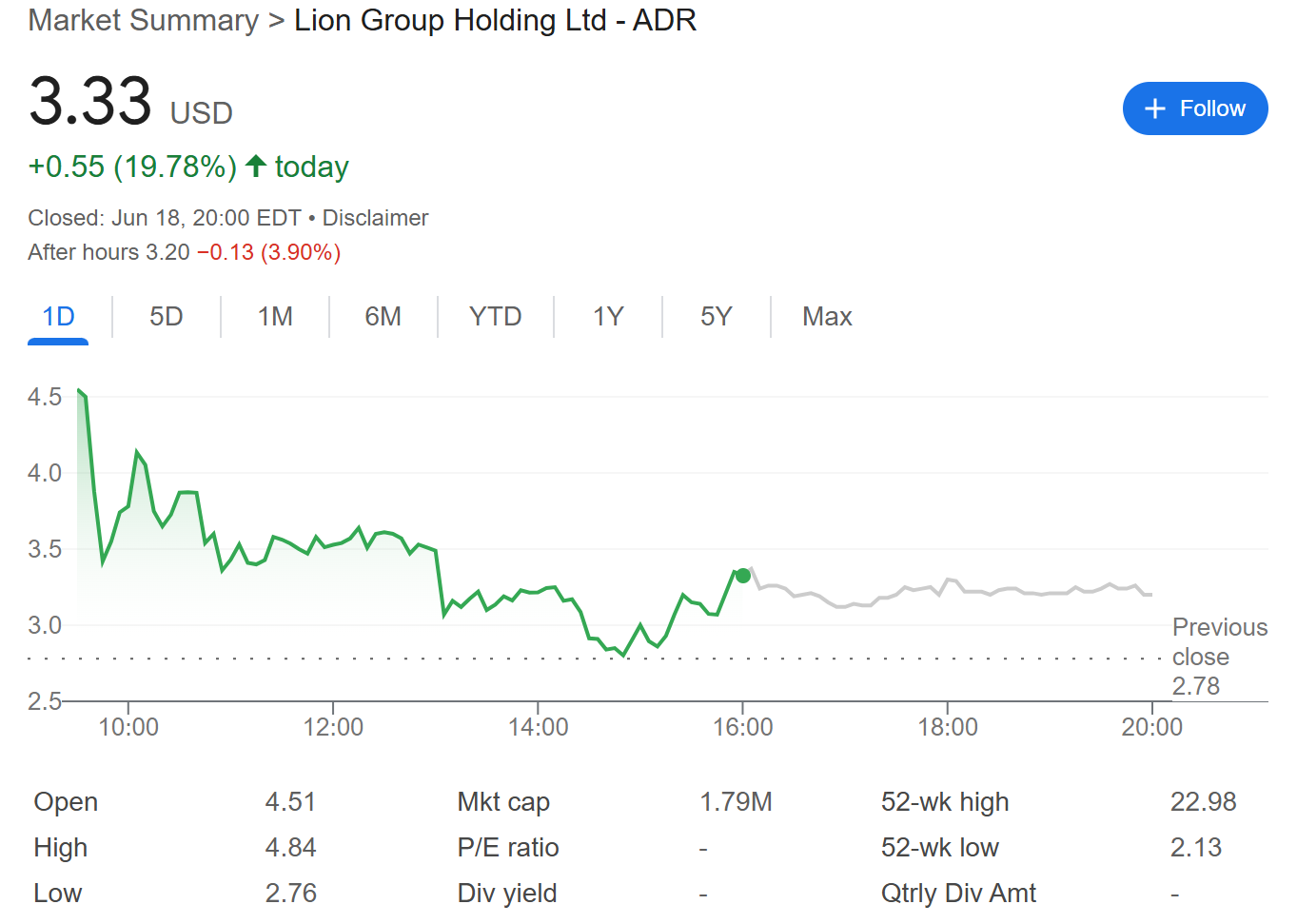The image size is (1297, 924).
Task: Click the 10:00 axis label on chart
Action: point(128,727)
